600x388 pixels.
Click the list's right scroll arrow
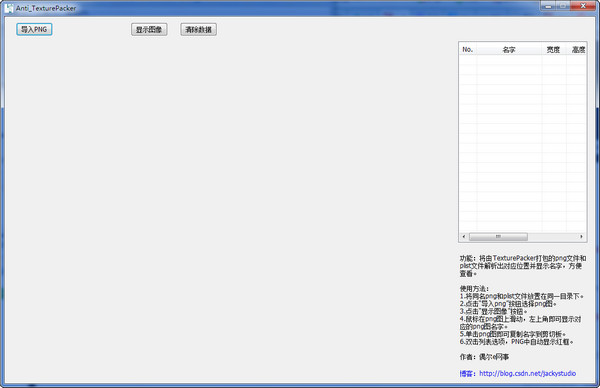pos(581,236)
